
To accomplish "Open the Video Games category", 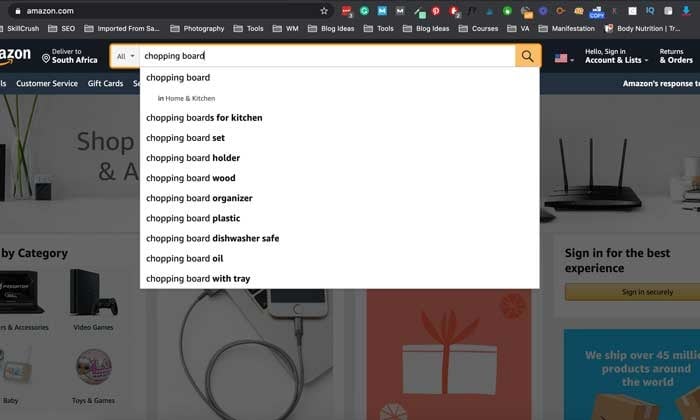I will click(93, 300).
